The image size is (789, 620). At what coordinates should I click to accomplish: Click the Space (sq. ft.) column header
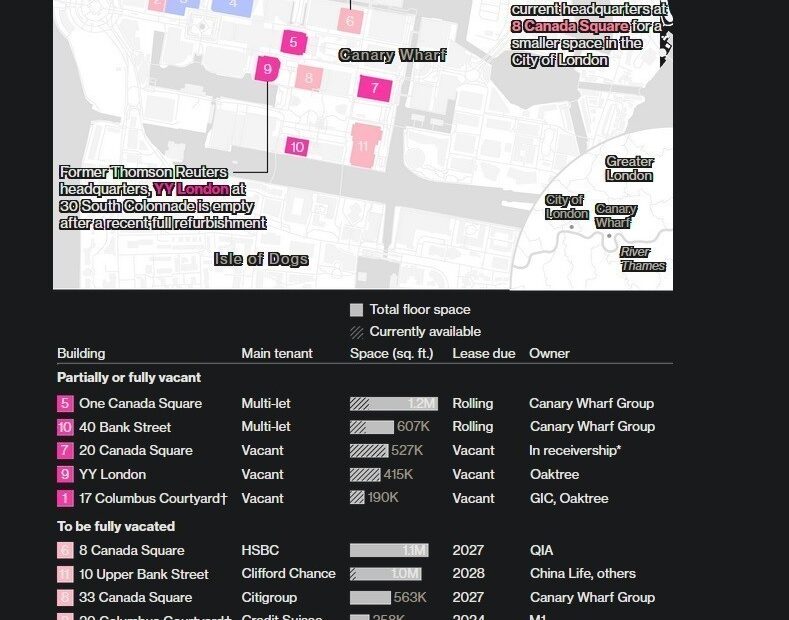click(391, 353)
